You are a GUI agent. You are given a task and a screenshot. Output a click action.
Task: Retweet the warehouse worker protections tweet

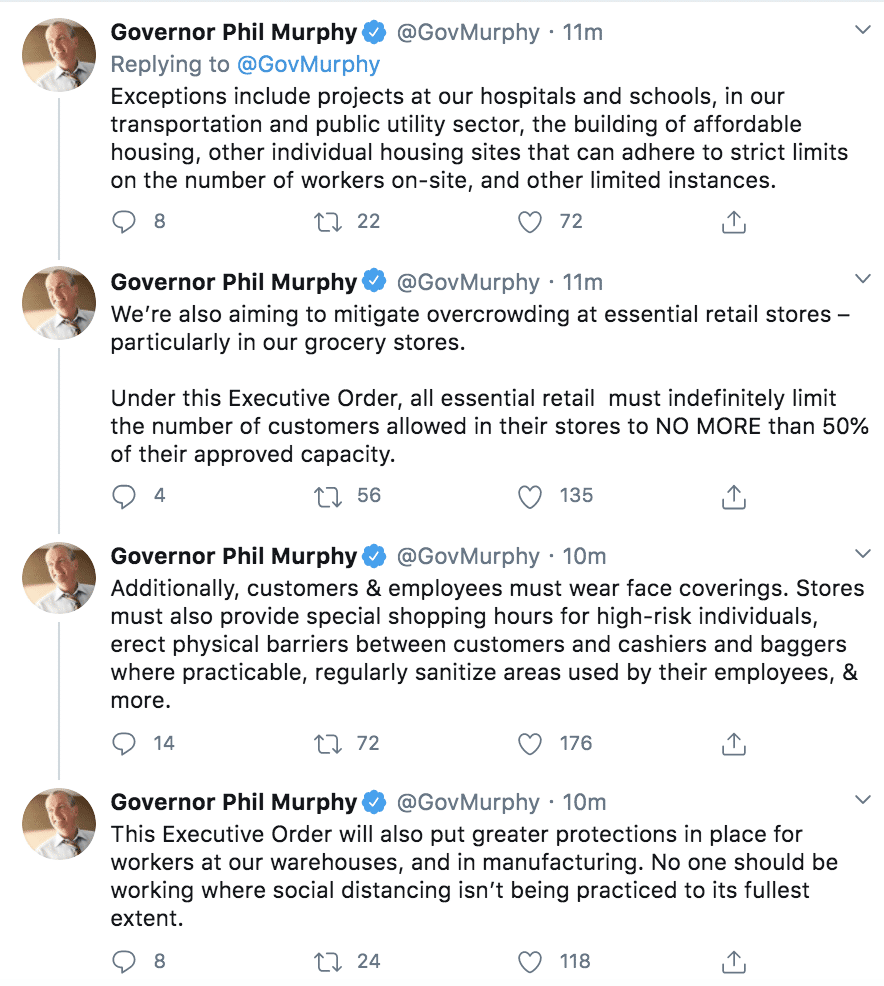(328, 962)
